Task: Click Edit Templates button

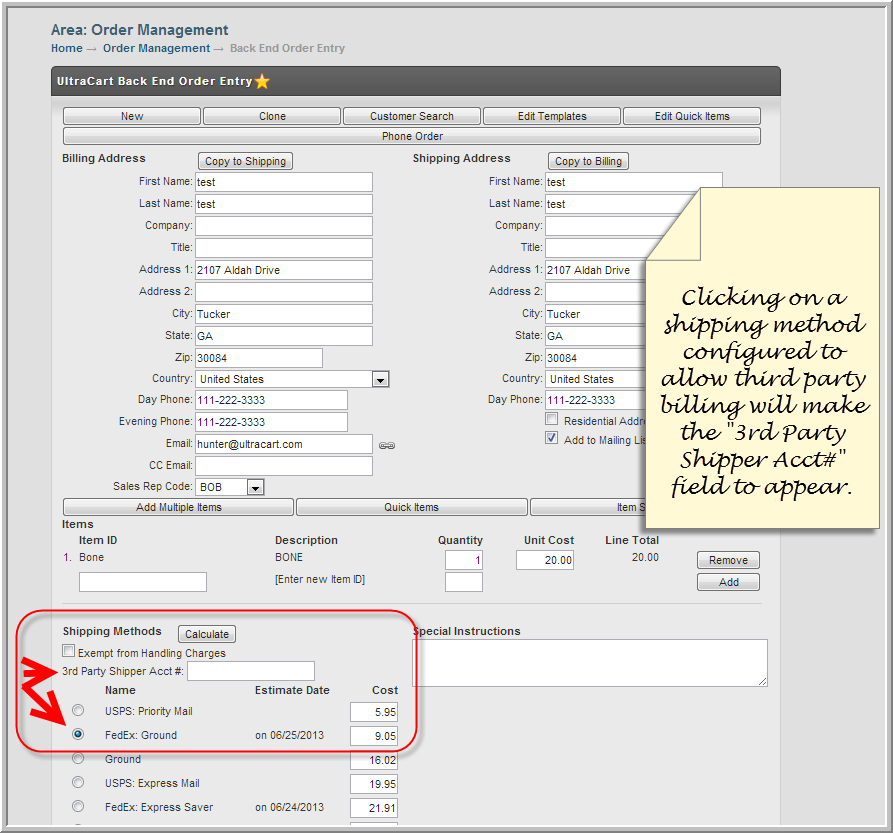Action: pyautogui.click(x=552, y=116)
